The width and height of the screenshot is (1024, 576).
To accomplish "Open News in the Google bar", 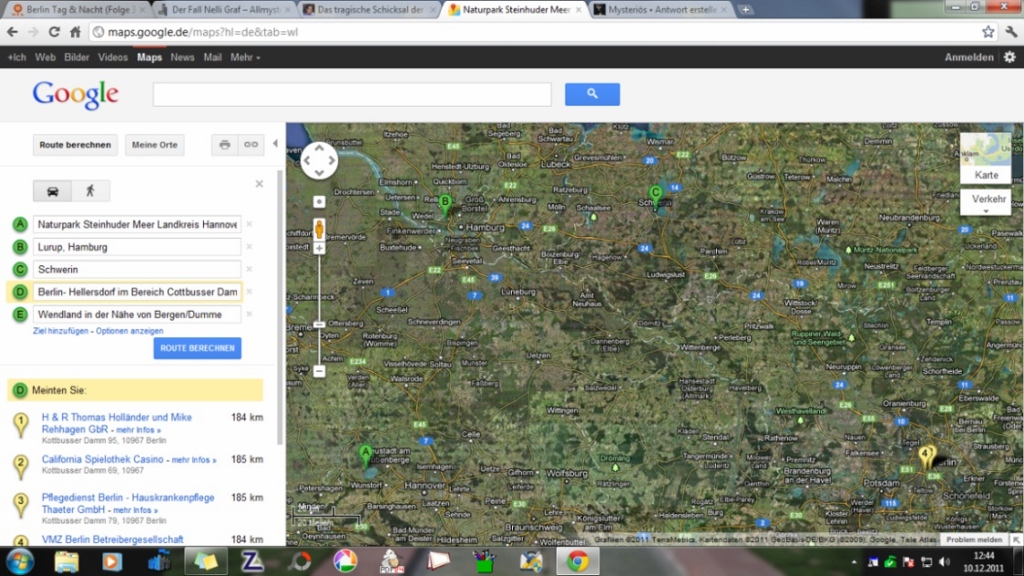I will click(182, 57).
